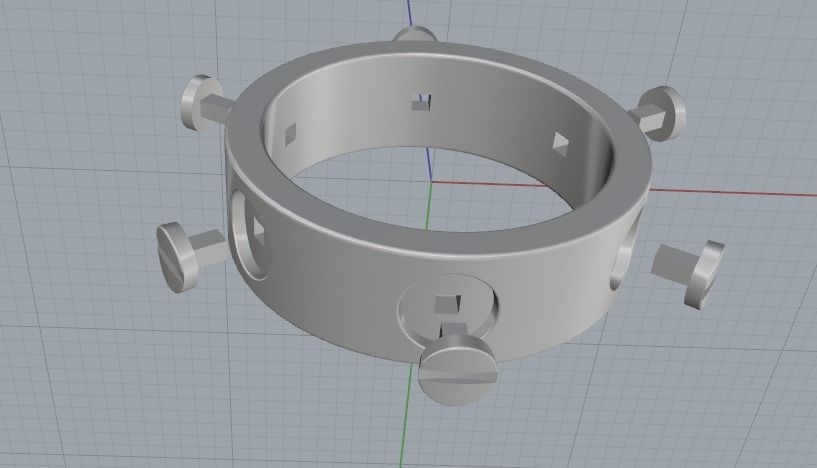Click the green Y axis line

coord(407,412)
